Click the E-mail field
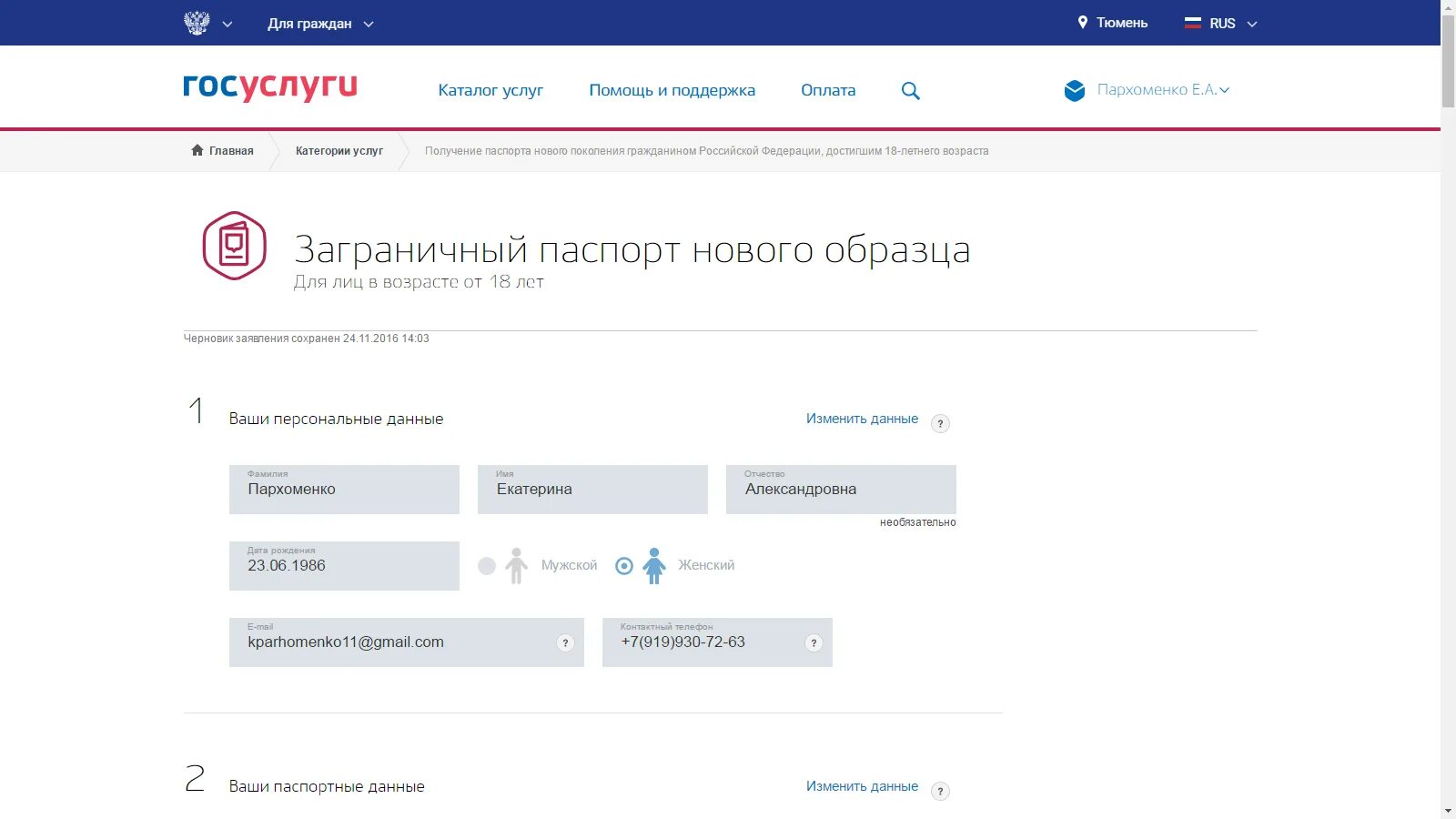 (x=406, y=642)
